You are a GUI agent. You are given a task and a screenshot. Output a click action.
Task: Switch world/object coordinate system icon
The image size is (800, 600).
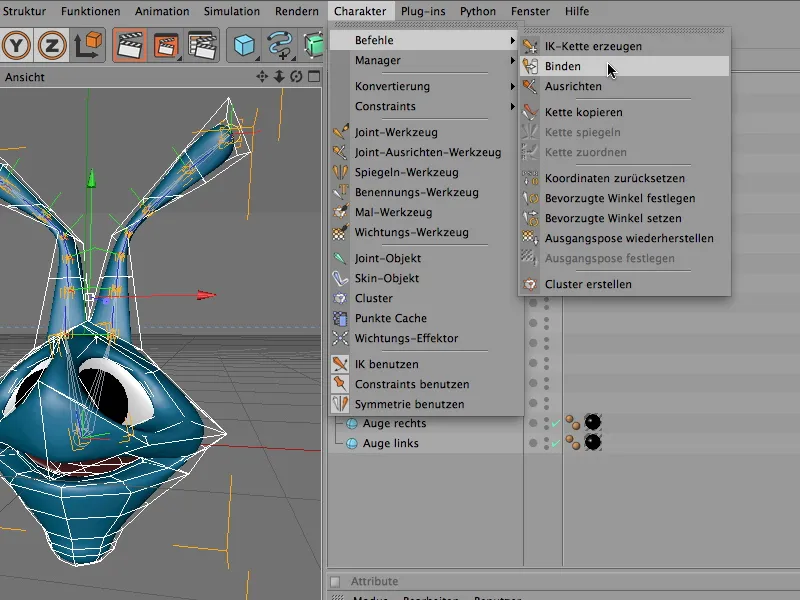[x=88, y=45]
